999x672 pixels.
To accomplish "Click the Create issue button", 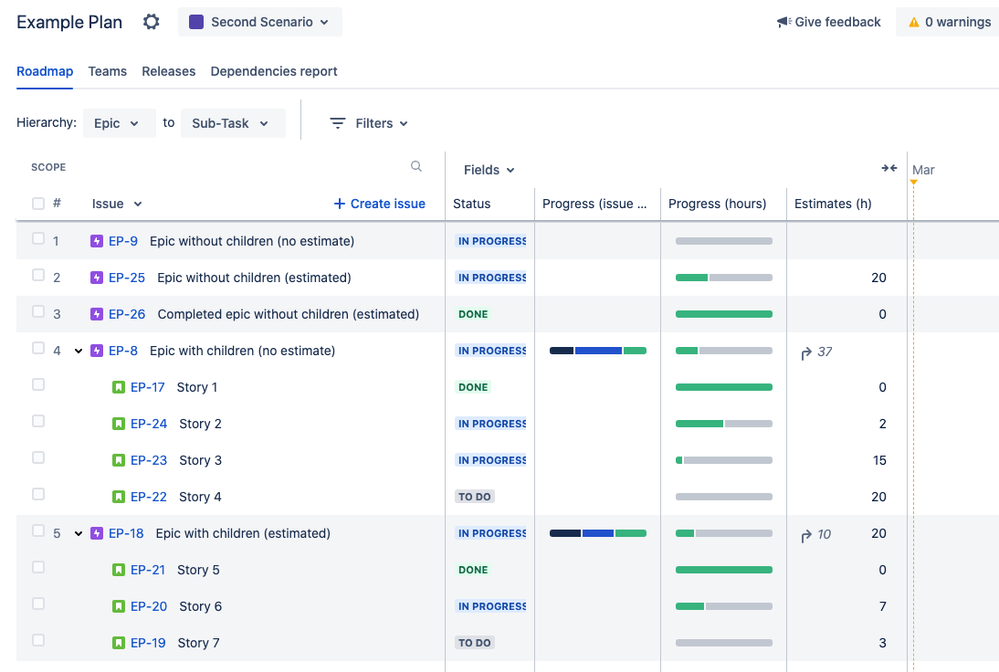I will (379, 203).
